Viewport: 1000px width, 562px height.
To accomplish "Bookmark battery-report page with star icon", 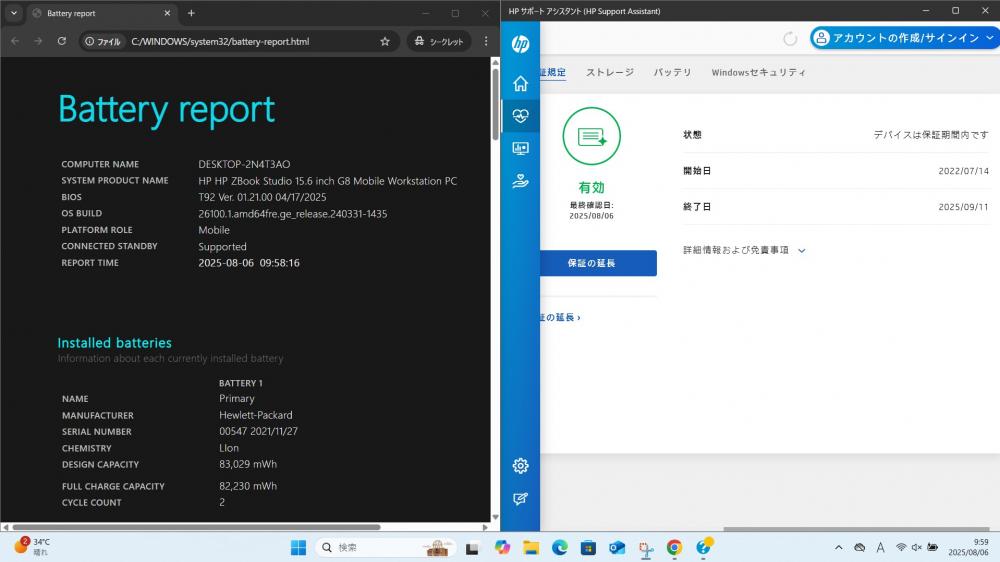I will tap(385, 41).
